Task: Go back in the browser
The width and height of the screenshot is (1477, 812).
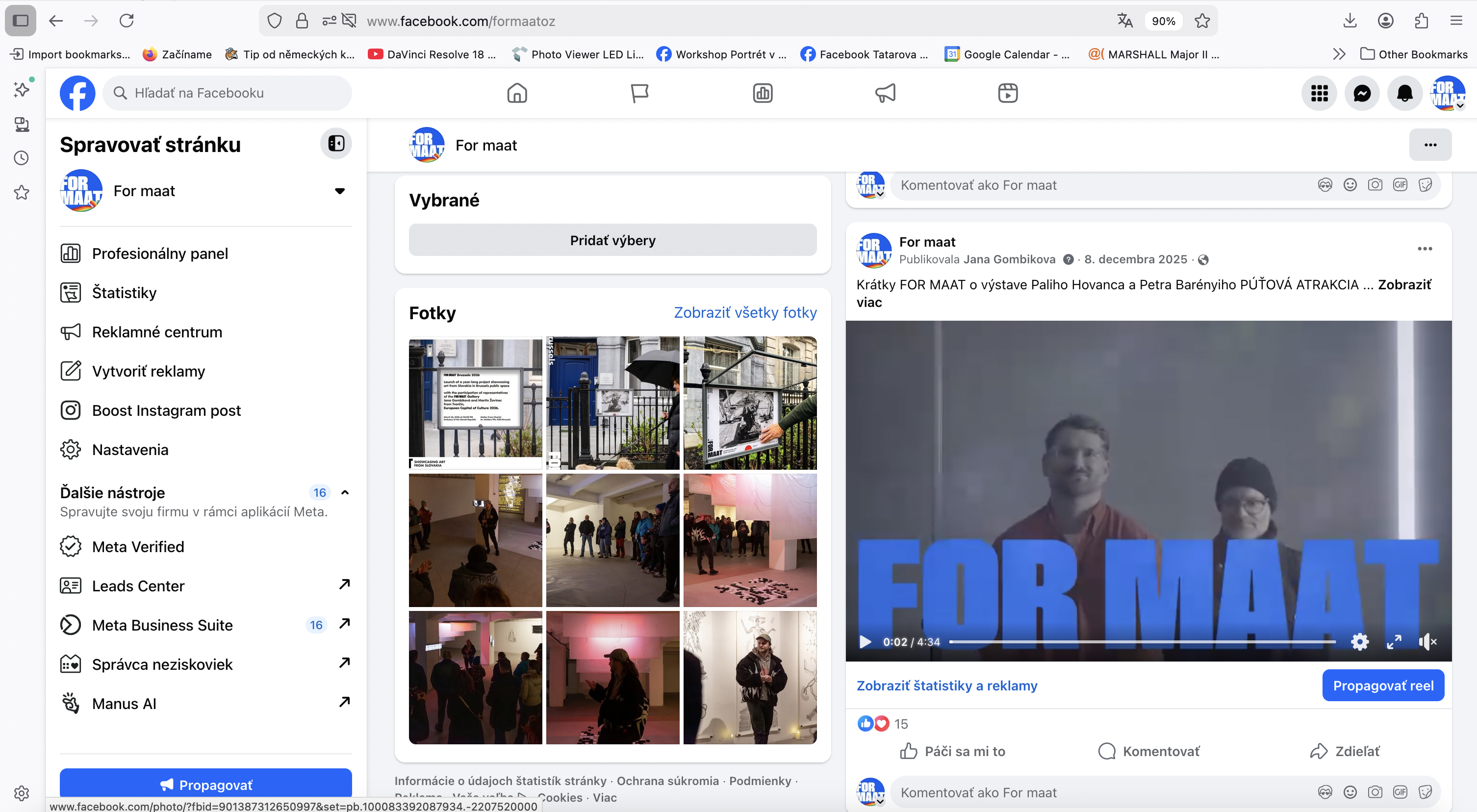Action: (55, 21)
